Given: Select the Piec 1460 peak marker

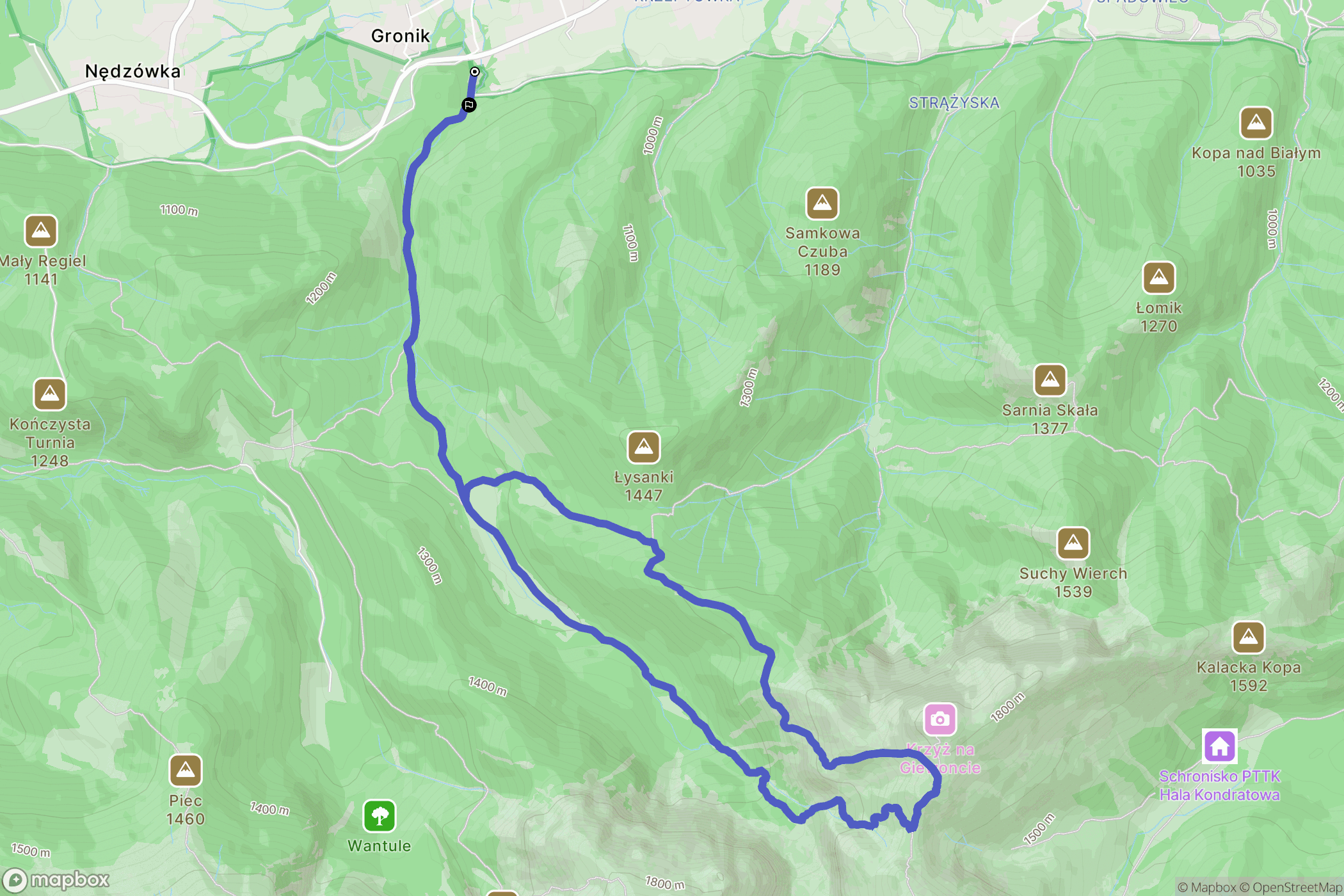Looking at the screenshot, I should coord(186,771).
